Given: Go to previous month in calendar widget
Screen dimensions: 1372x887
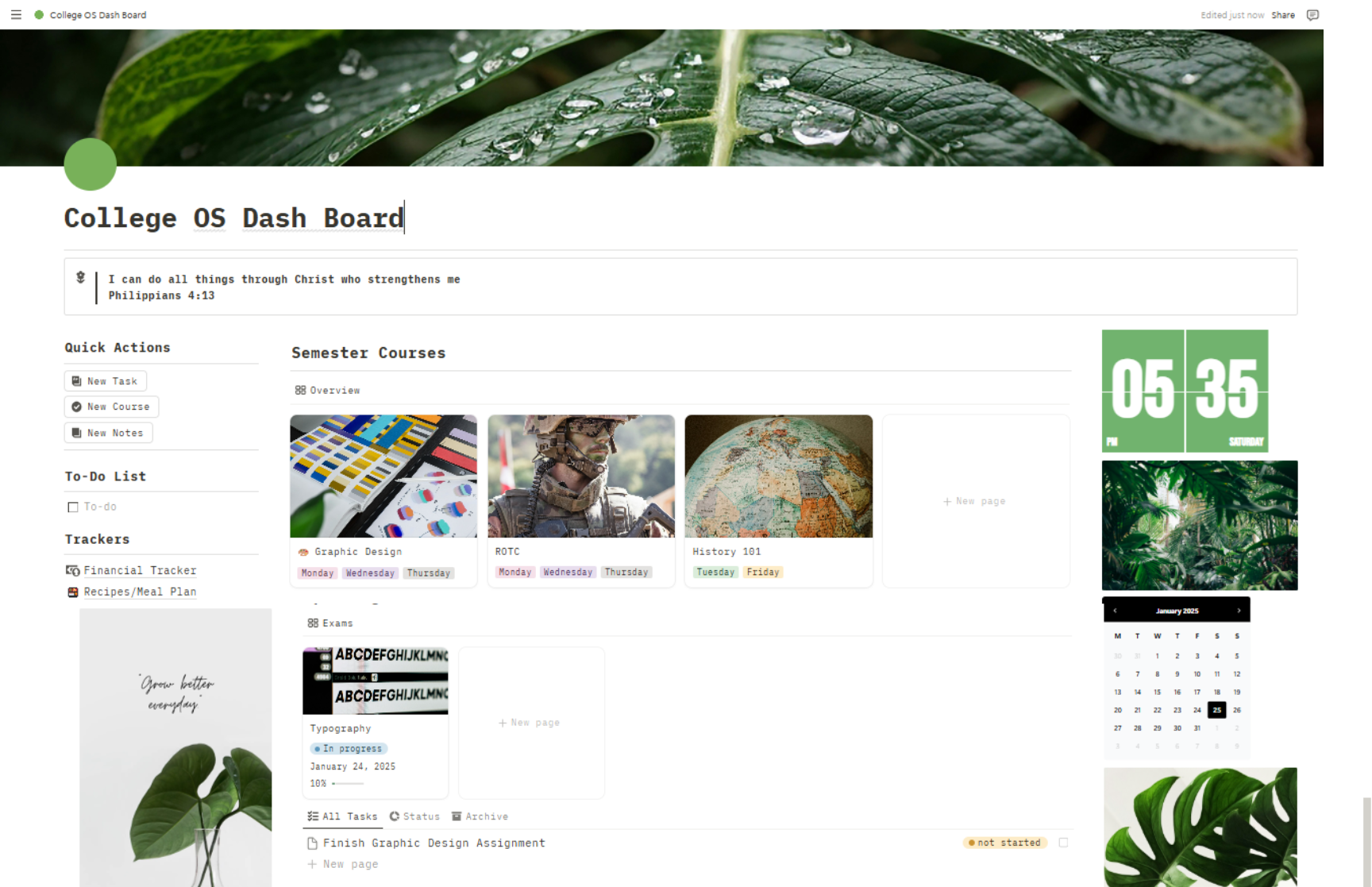Looking at the screenshot, I should tap(1115, 611).
